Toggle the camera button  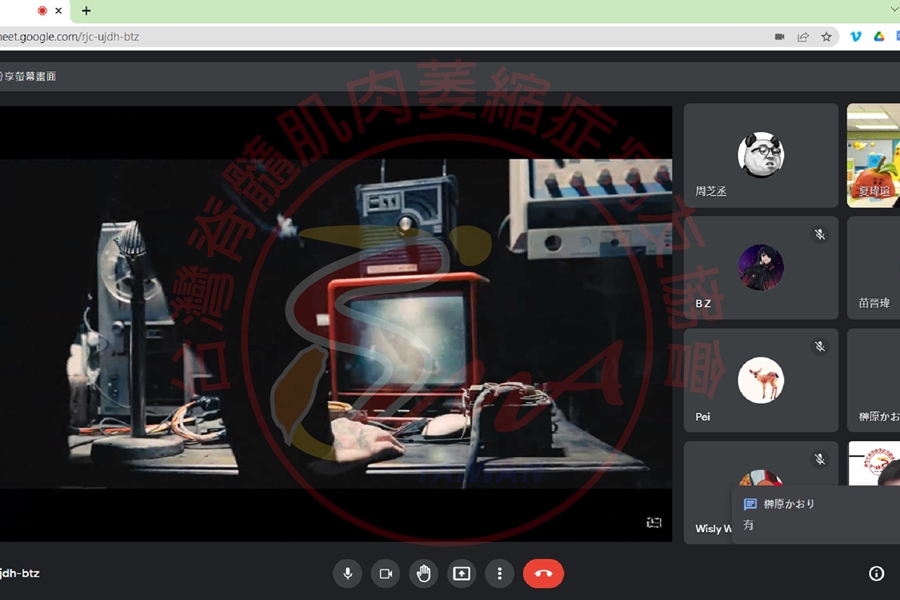(x=386, y=573)
